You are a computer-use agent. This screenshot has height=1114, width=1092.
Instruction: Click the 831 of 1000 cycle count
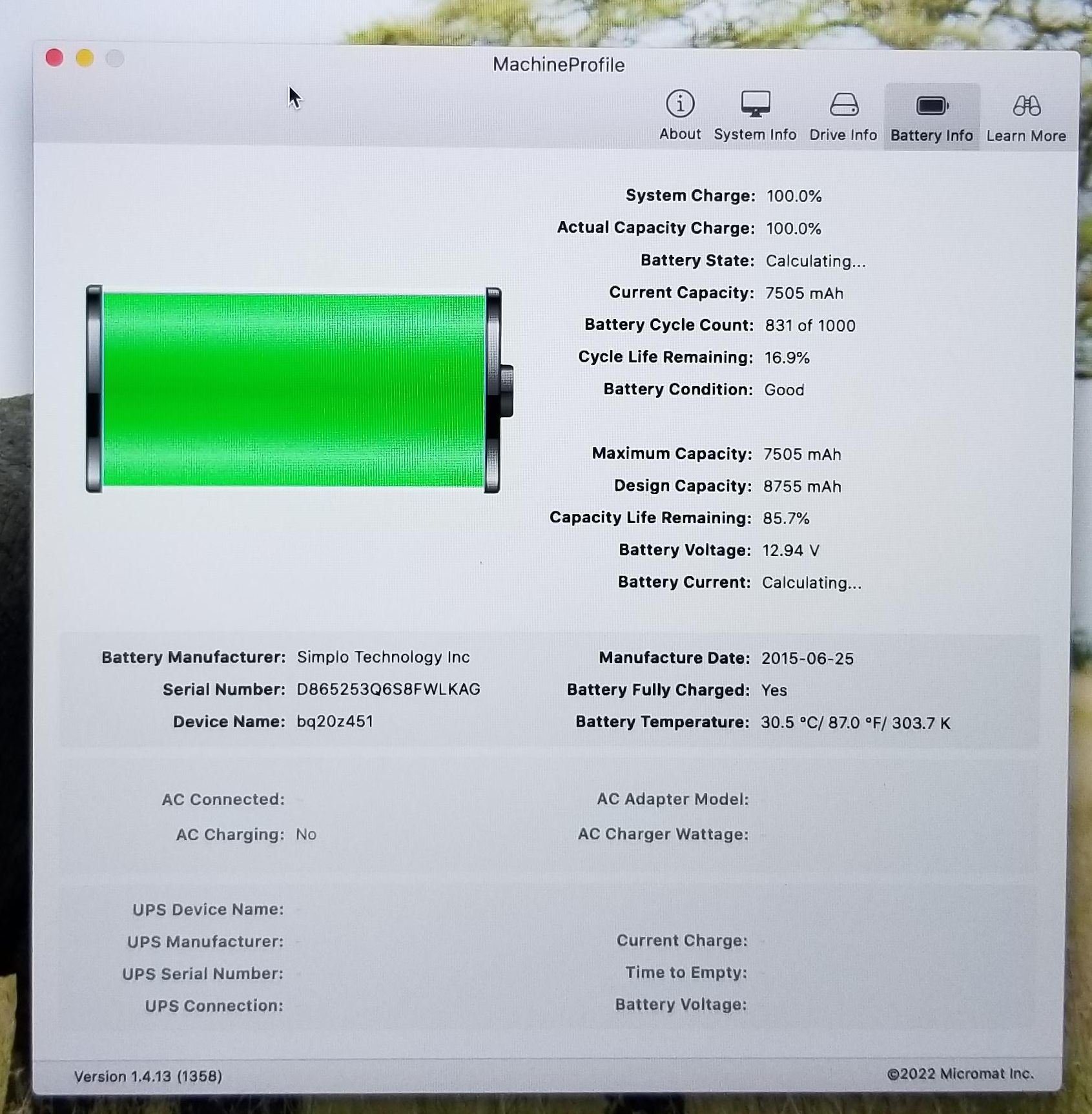click(810, 325)
